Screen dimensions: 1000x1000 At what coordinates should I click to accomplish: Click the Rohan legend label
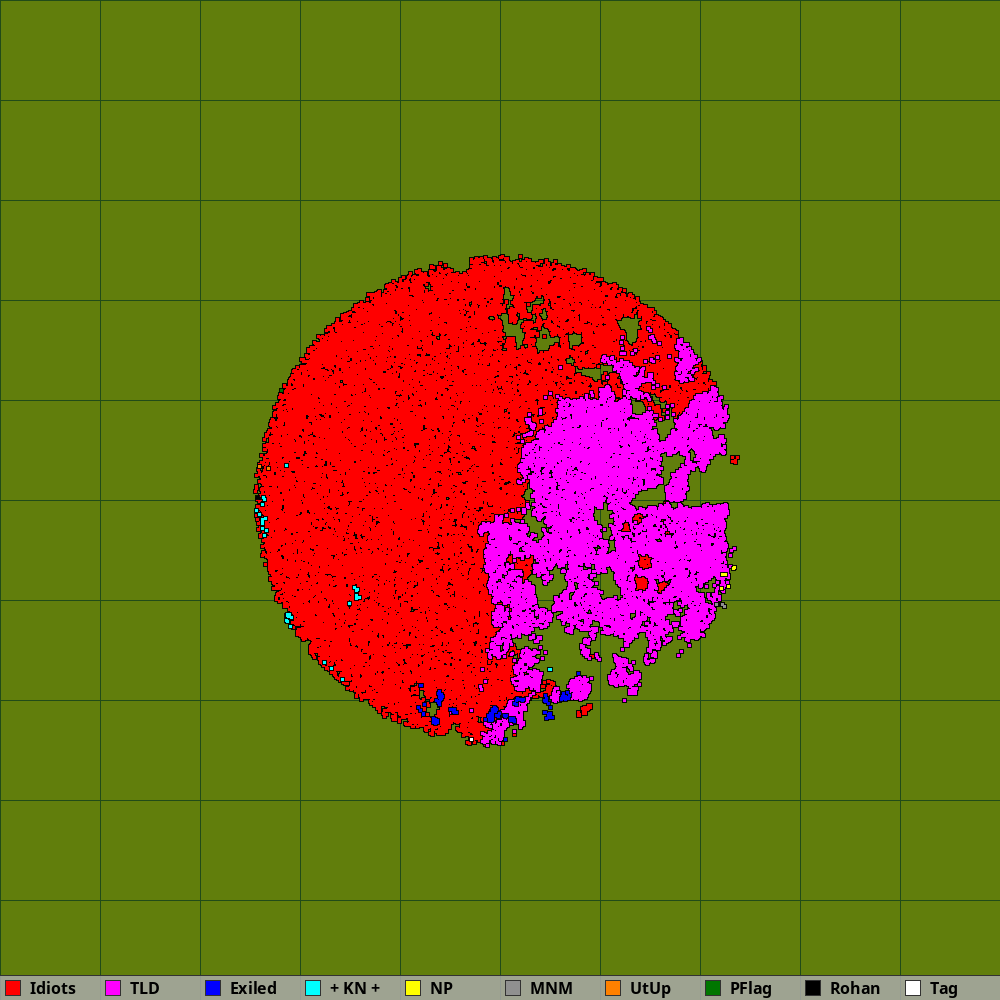(x=855, y=988)
